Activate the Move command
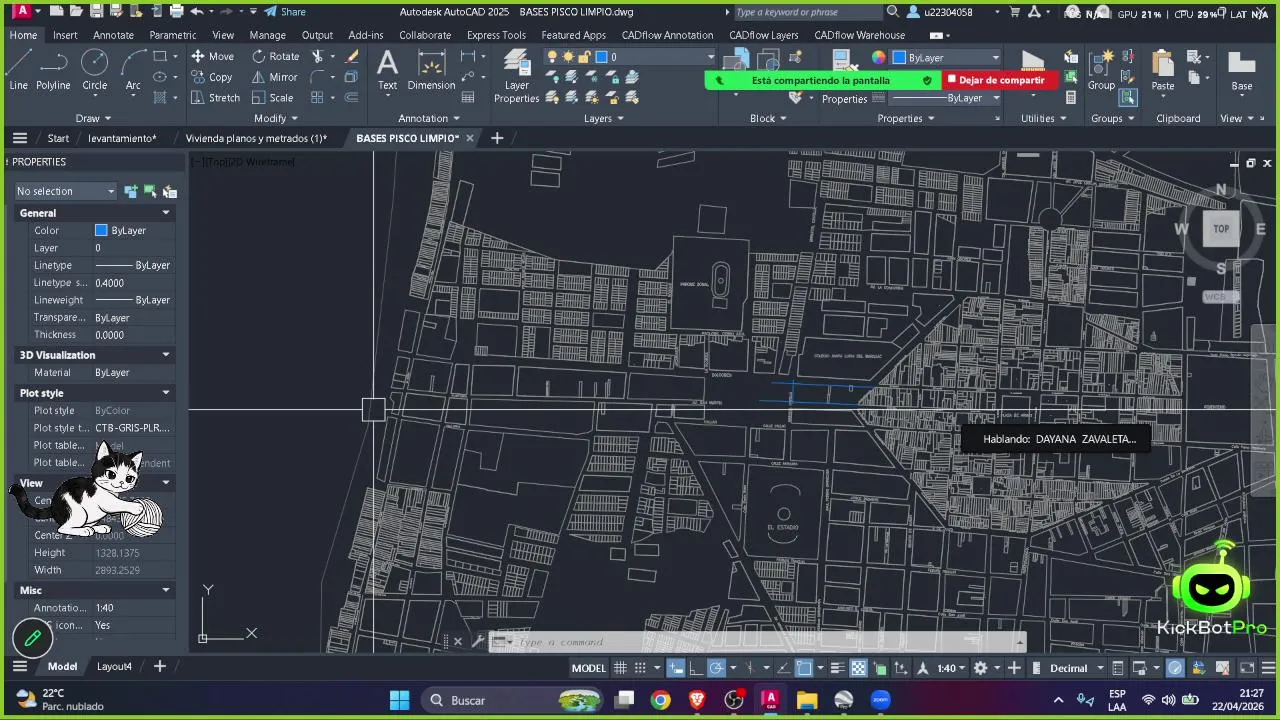 (x=212, y=56)
